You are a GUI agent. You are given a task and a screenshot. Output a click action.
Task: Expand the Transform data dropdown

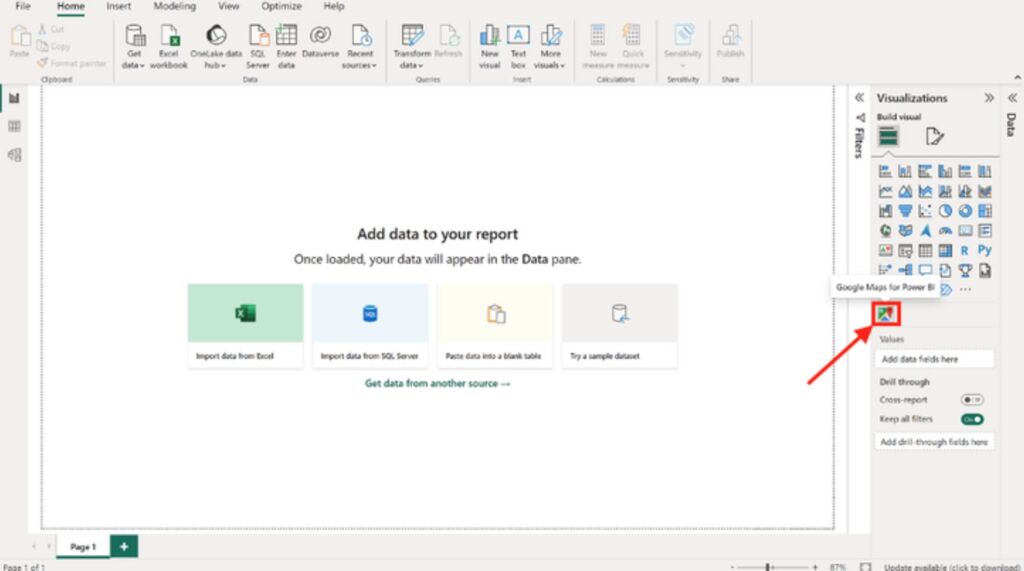[x=412, y=59]
